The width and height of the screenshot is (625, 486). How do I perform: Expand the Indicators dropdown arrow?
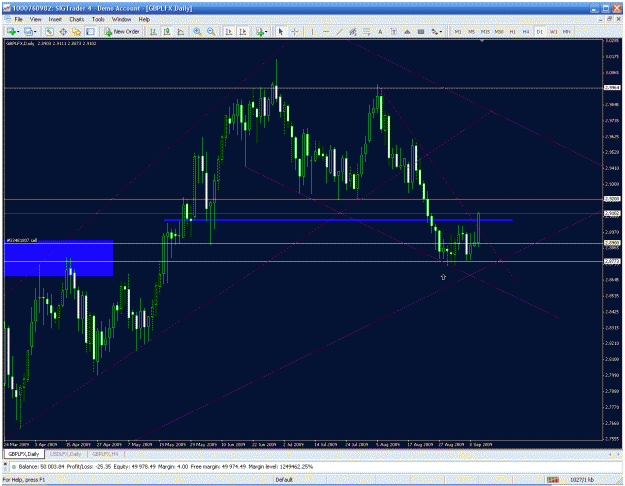pyautogui.click(x=266, y=32)
